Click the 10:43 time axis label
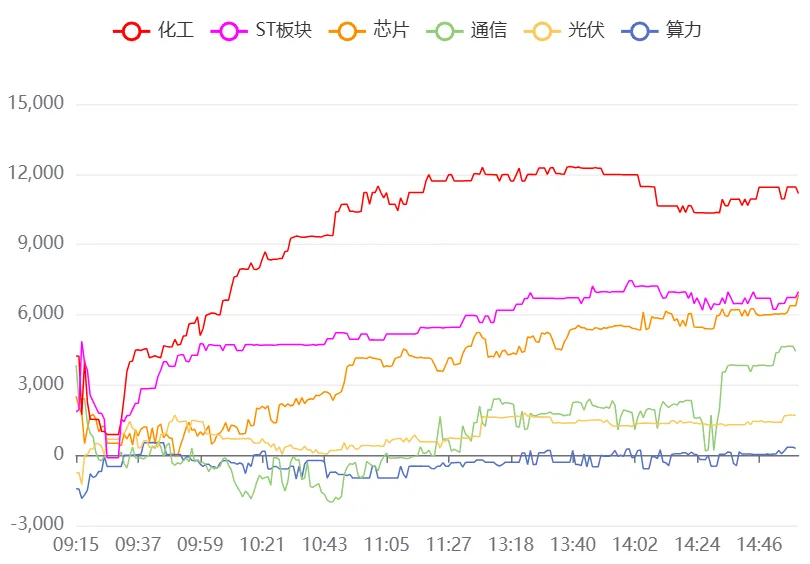Image resolution: width=810 pixels, height=564 pixels. pos(324,545)
